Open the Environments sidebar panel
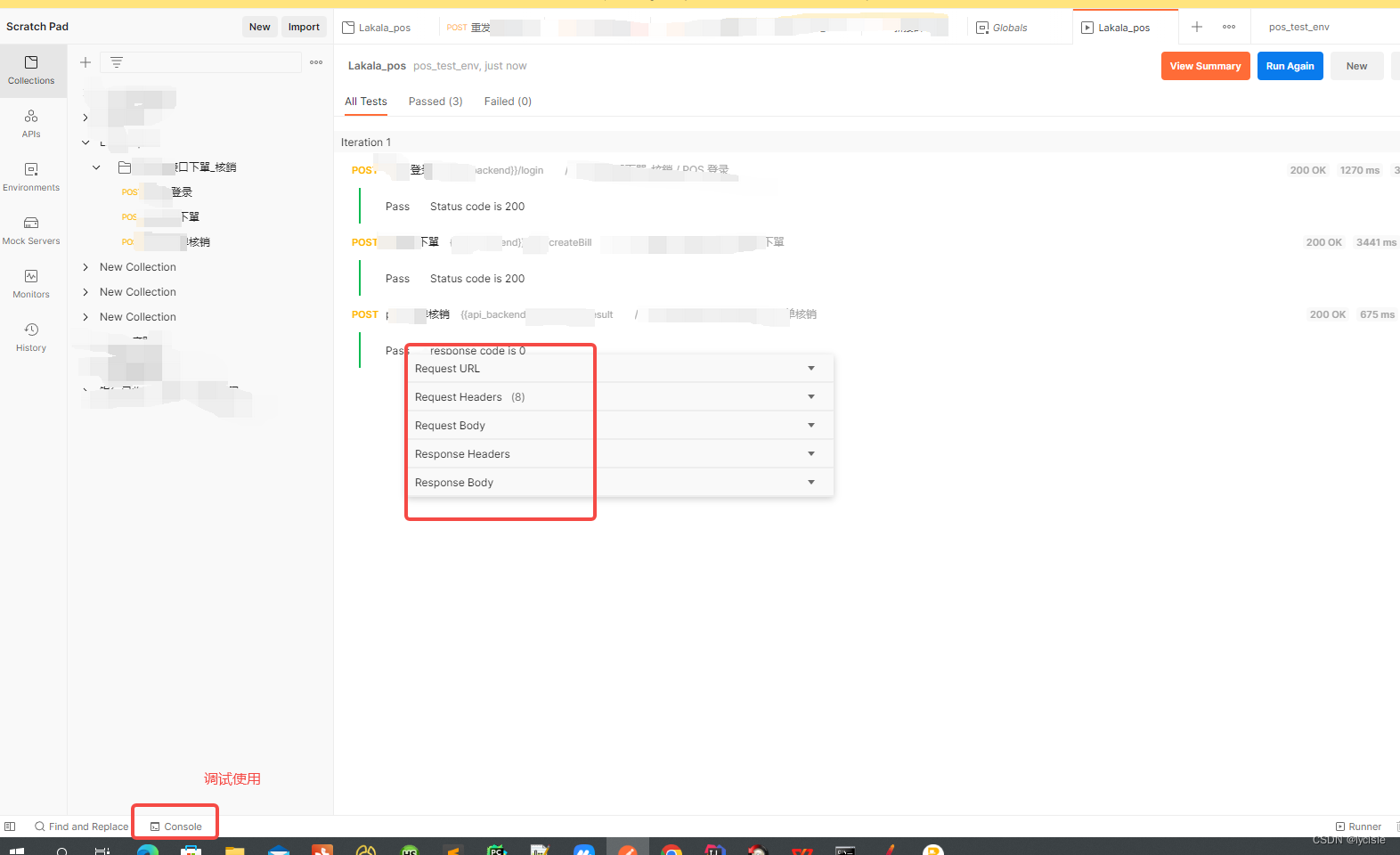Image resolution: width=1400 pixels, height=855 pixels. coord(31,177)
